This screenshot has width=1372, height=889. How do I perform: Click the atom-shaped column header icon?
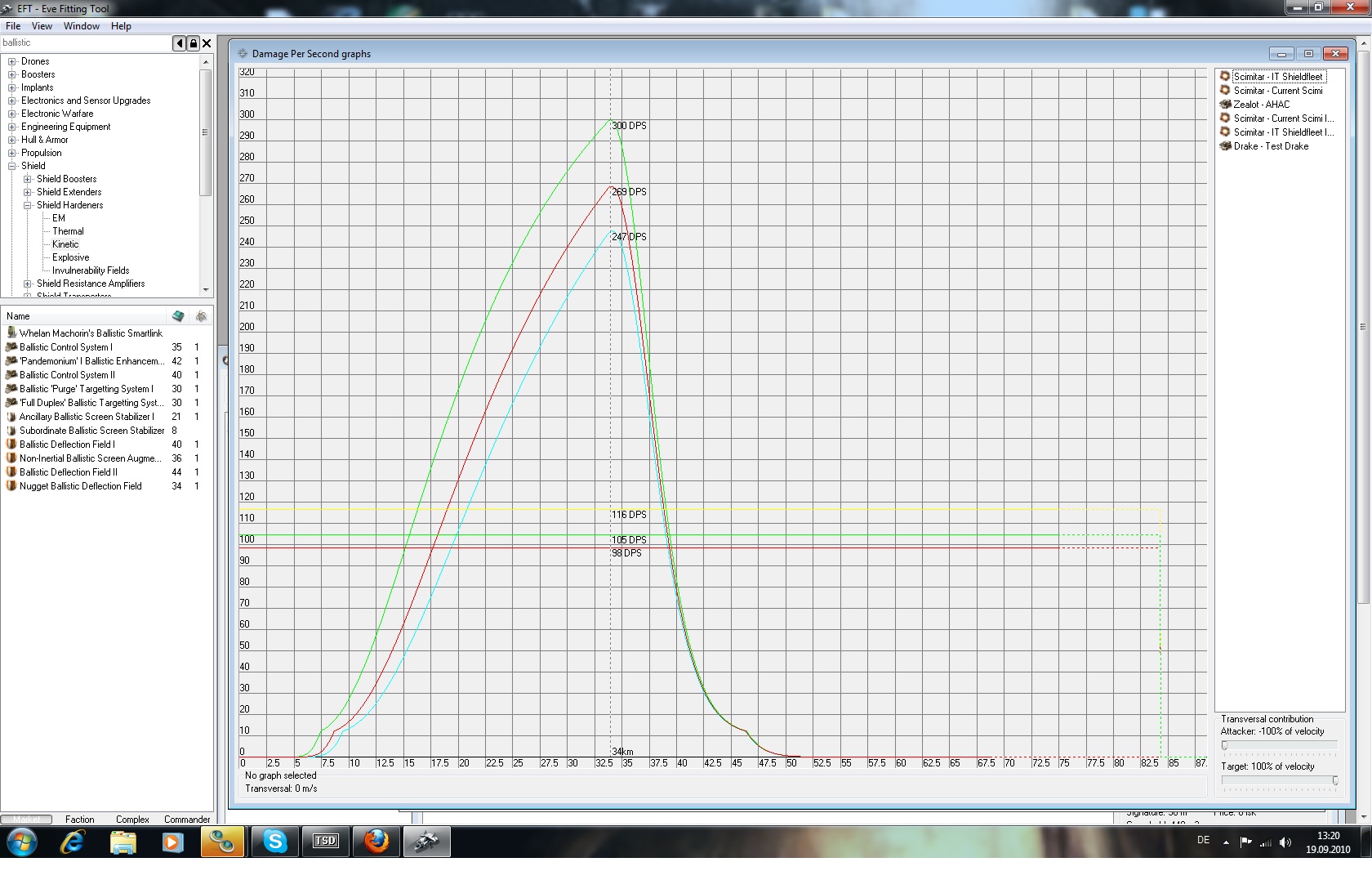point(201,316)
